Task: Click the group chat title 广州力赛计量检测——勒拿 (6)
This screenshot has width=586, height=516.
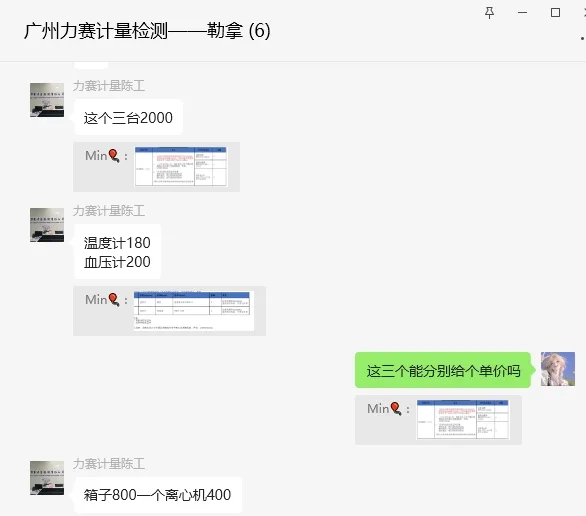Action: pos(147,31)
